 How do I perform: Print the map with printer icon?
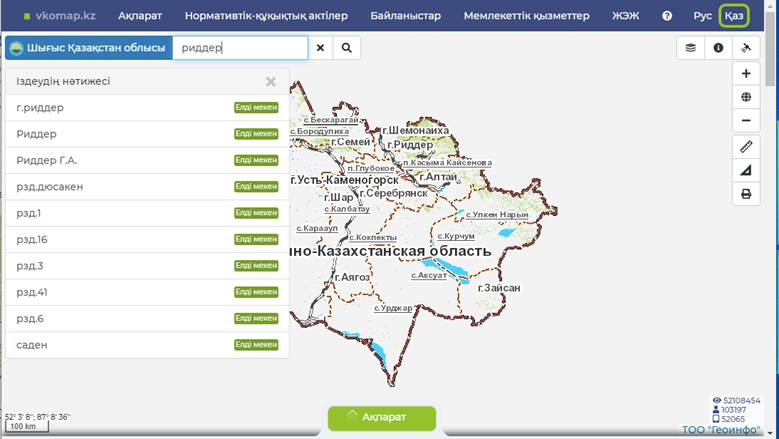point(746,194)
